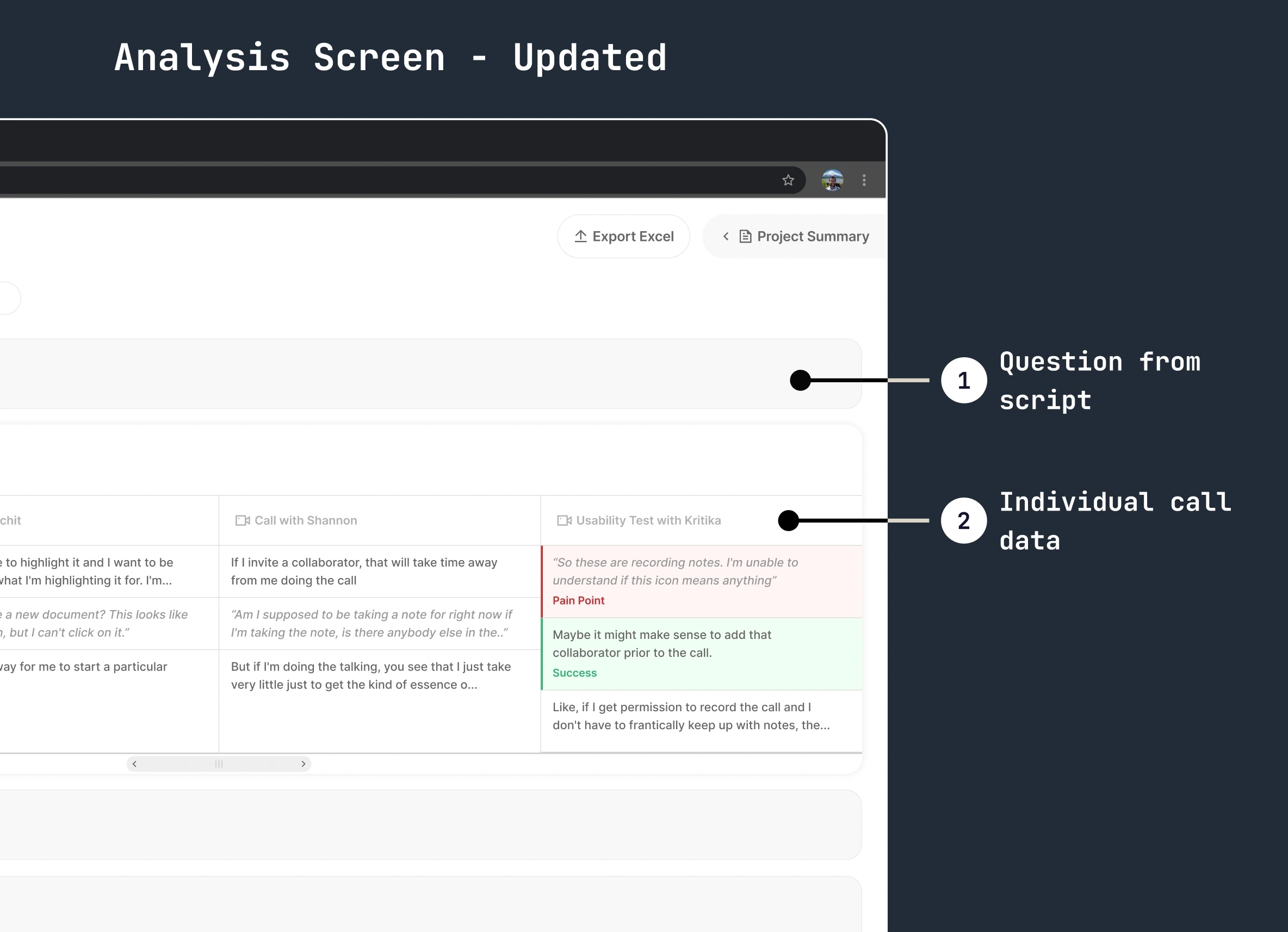This screenshot has width=1288, height=932.
Task: Click the video call icon for Call with Shannon
Action: (242, 520)
